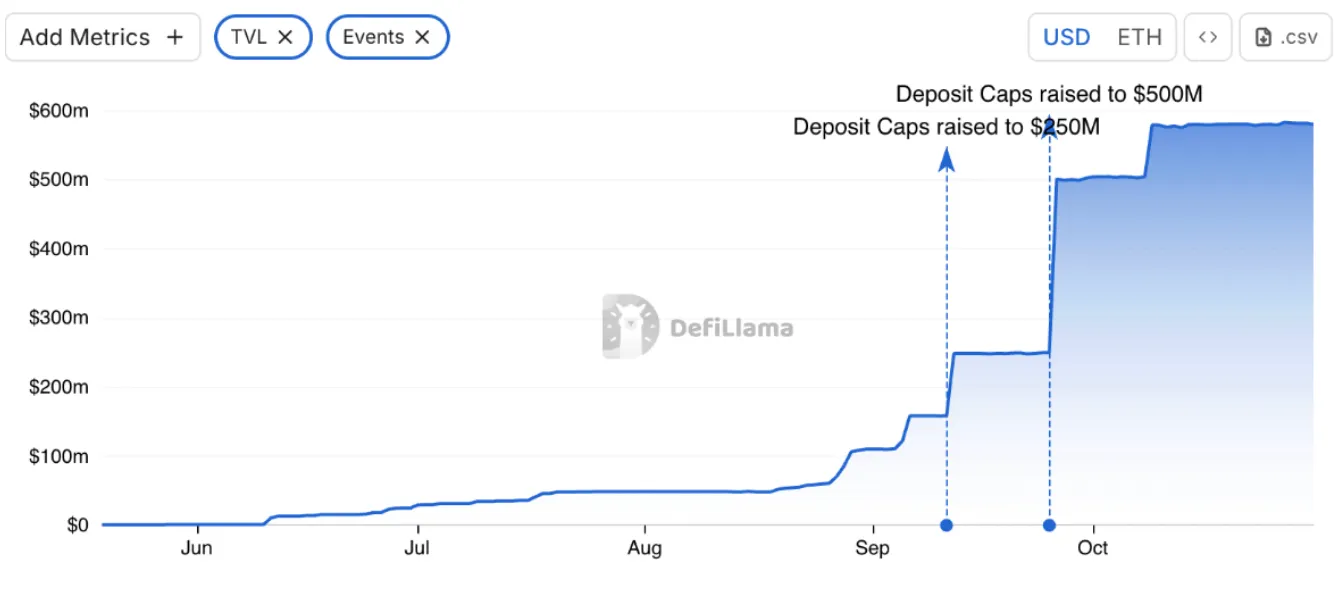Click the late-September event marker dot

pyautogui.click(x=1049, y=524)
